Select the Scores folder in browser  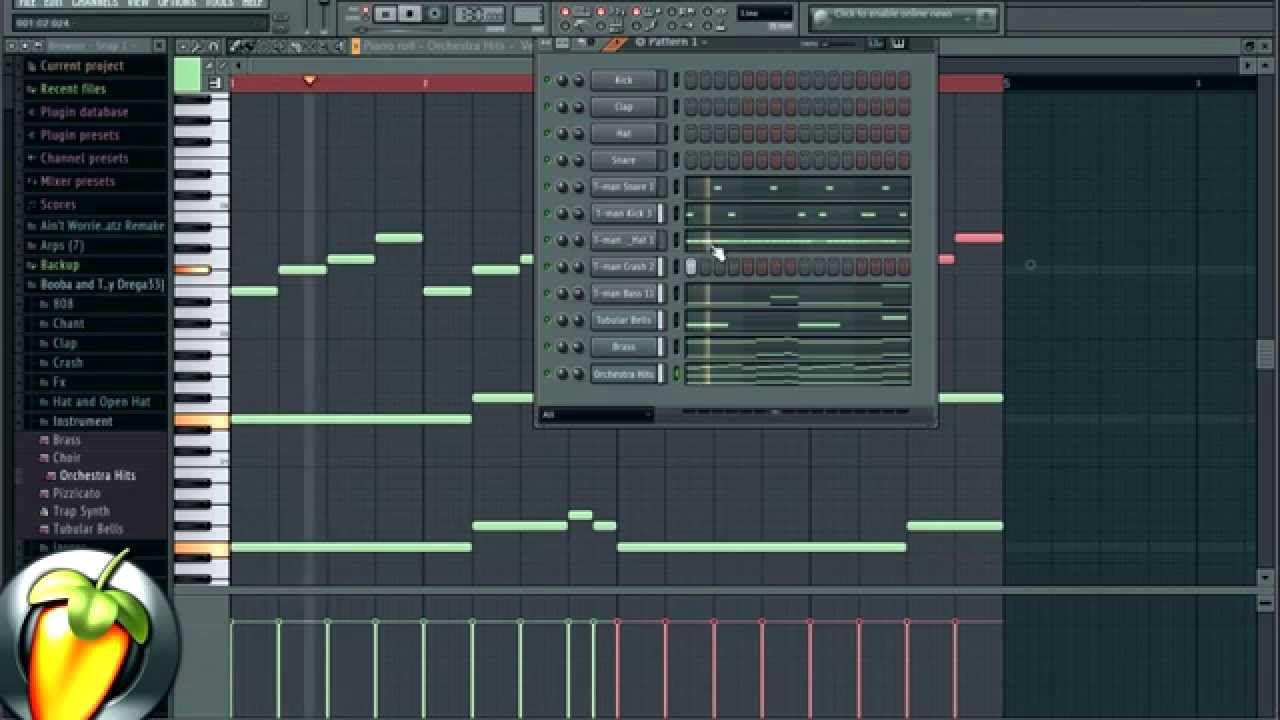point(58,204)
